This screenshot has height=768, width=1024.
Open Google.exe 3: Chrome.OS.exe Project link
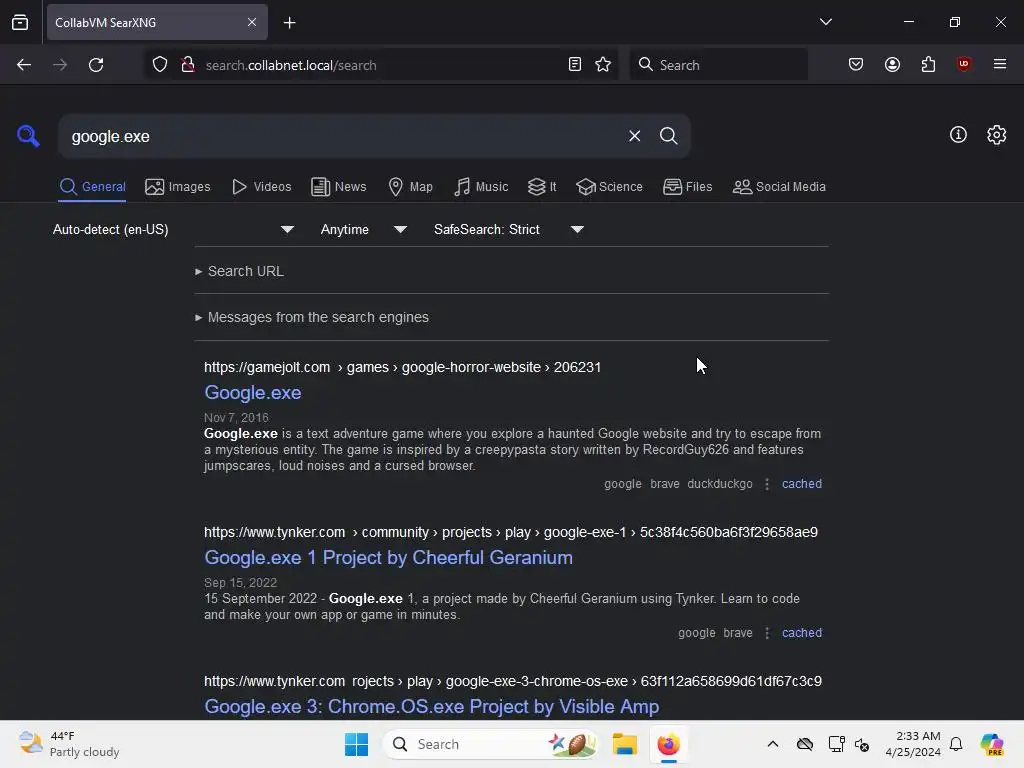432,707
